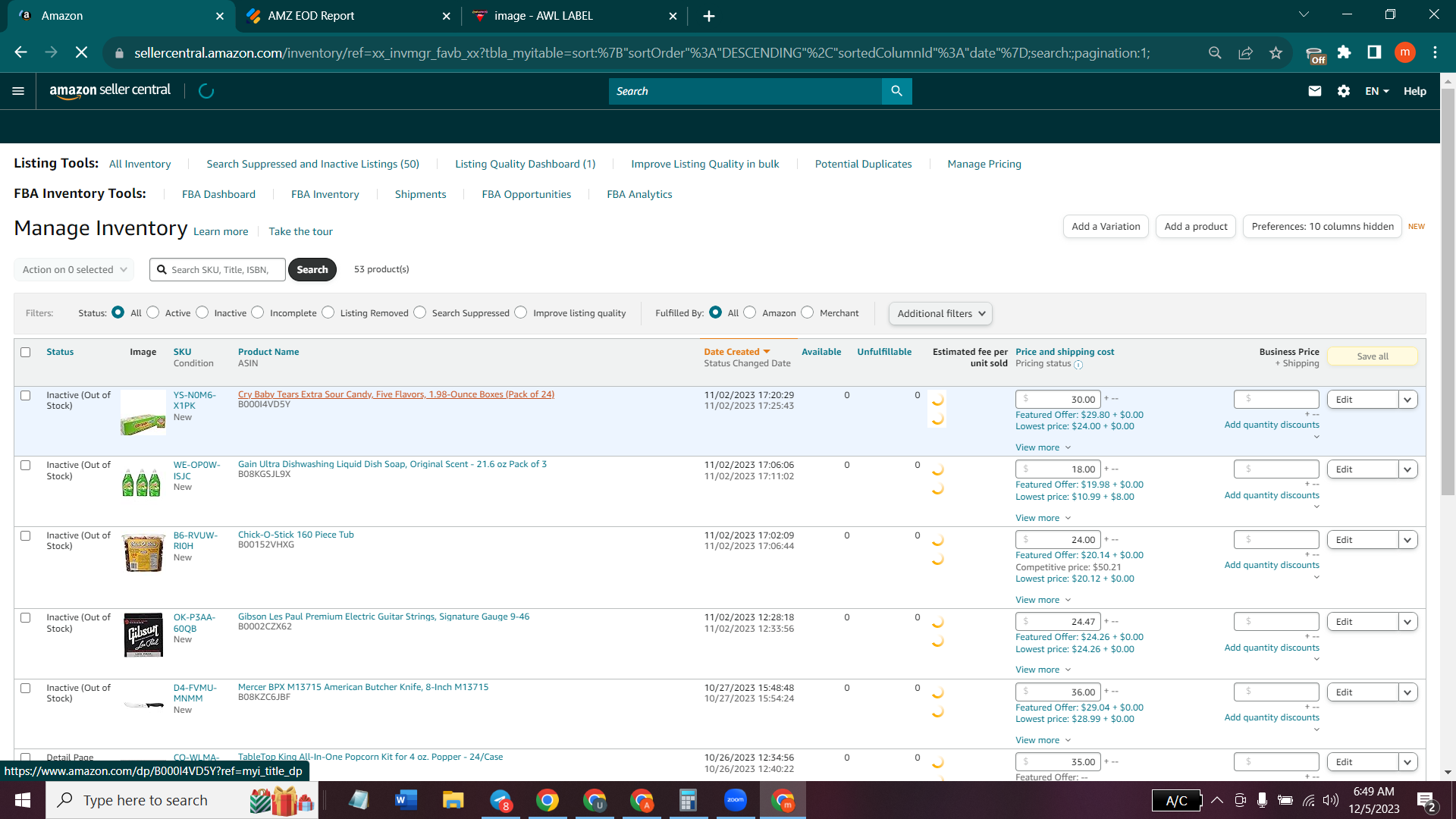Click Save all in the table header
Viewport: 1456px width, 819px height.
click(1373, 356)
